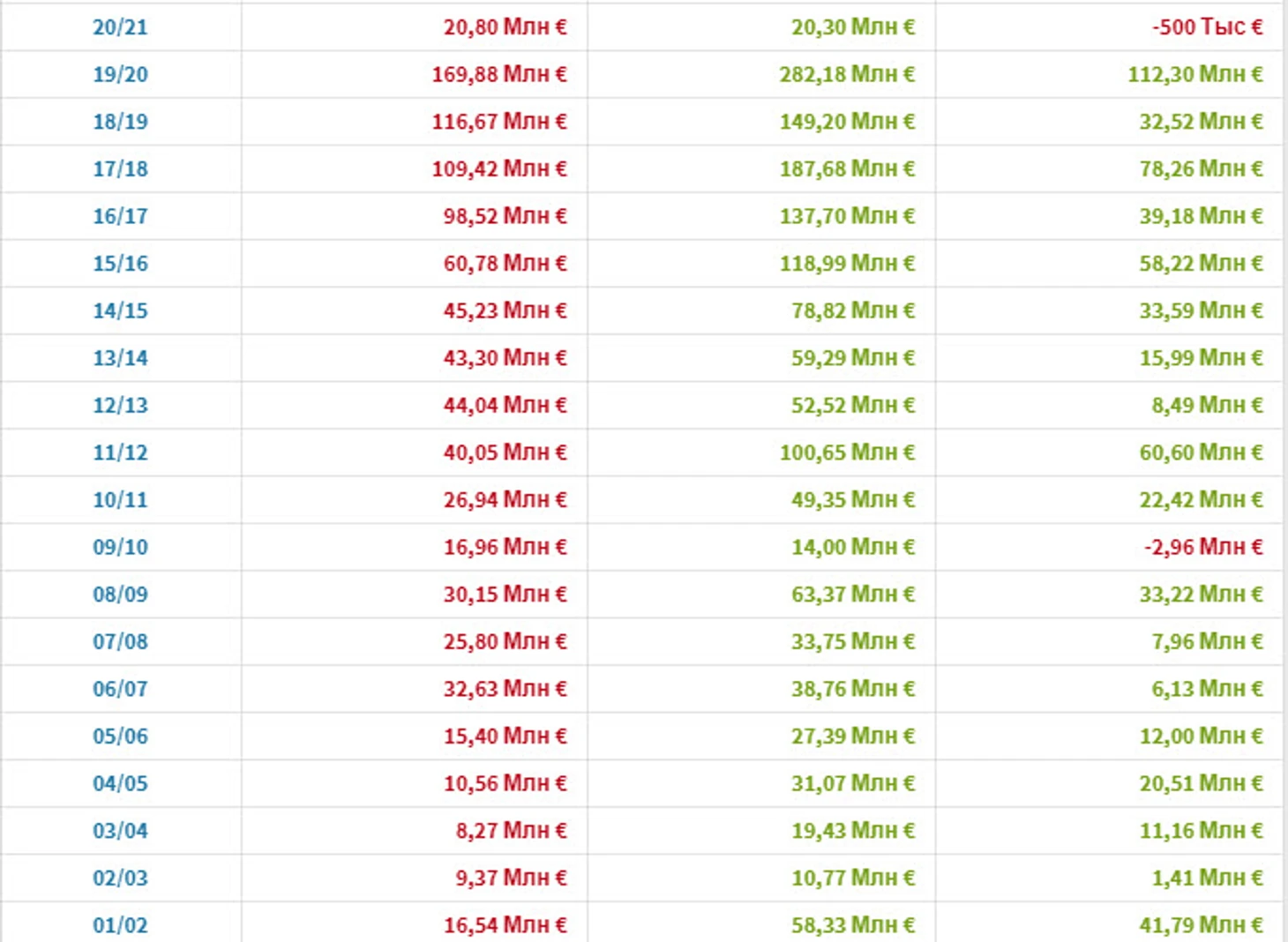Select the -500 Тыс € balance cell
Screen dimensions: 1288x942
[x=1206, y=27]
